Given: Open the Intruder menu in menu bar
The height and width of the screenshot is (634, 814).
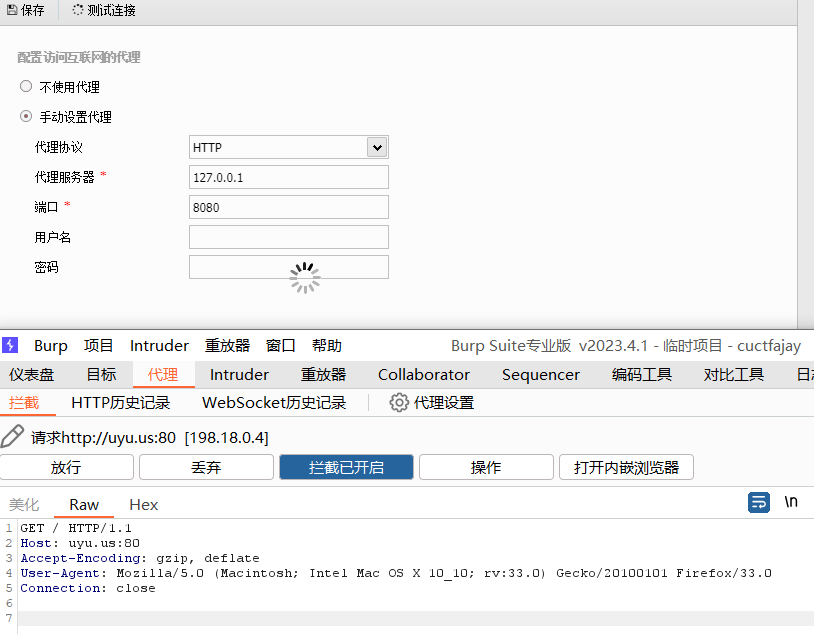Looking at the screenshot, I should pos(159,346).
